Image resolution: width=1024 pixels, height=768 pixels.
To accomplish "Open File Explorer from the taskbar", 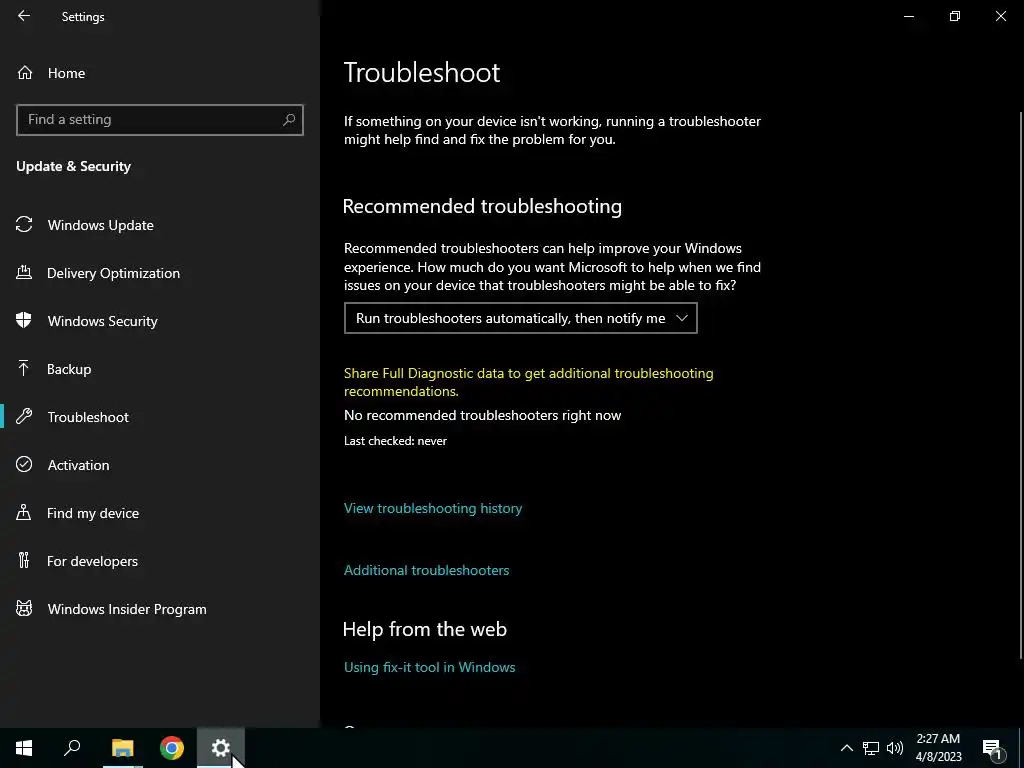I will point(122,748).
